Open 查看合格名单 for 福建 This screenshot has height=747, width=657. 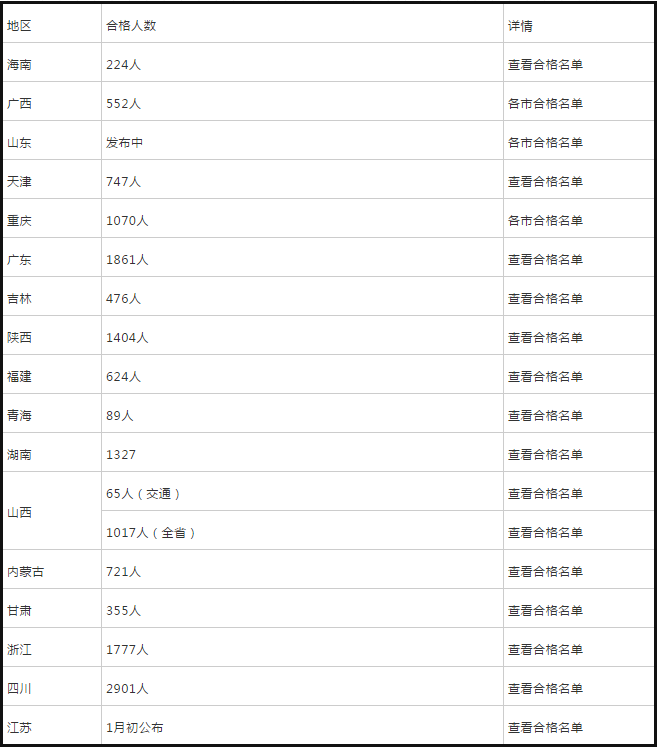(x=545, y=377)
